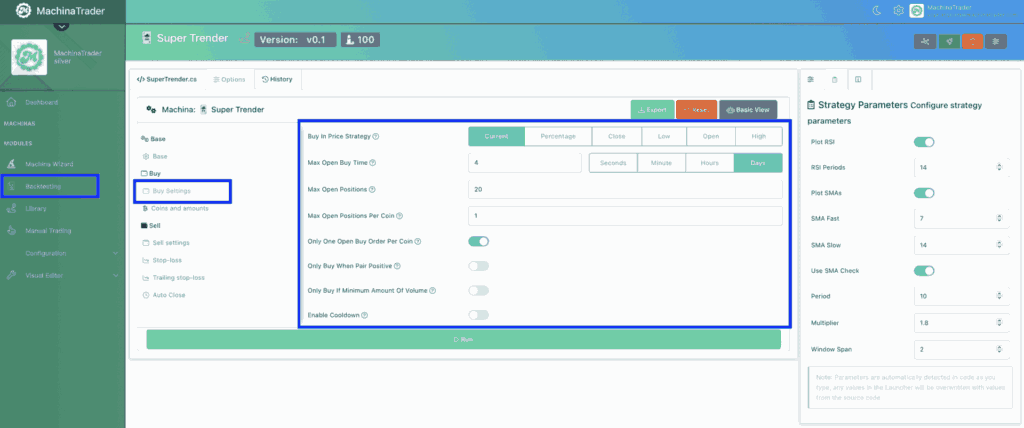Click the icon left of the Version badge

244,39
